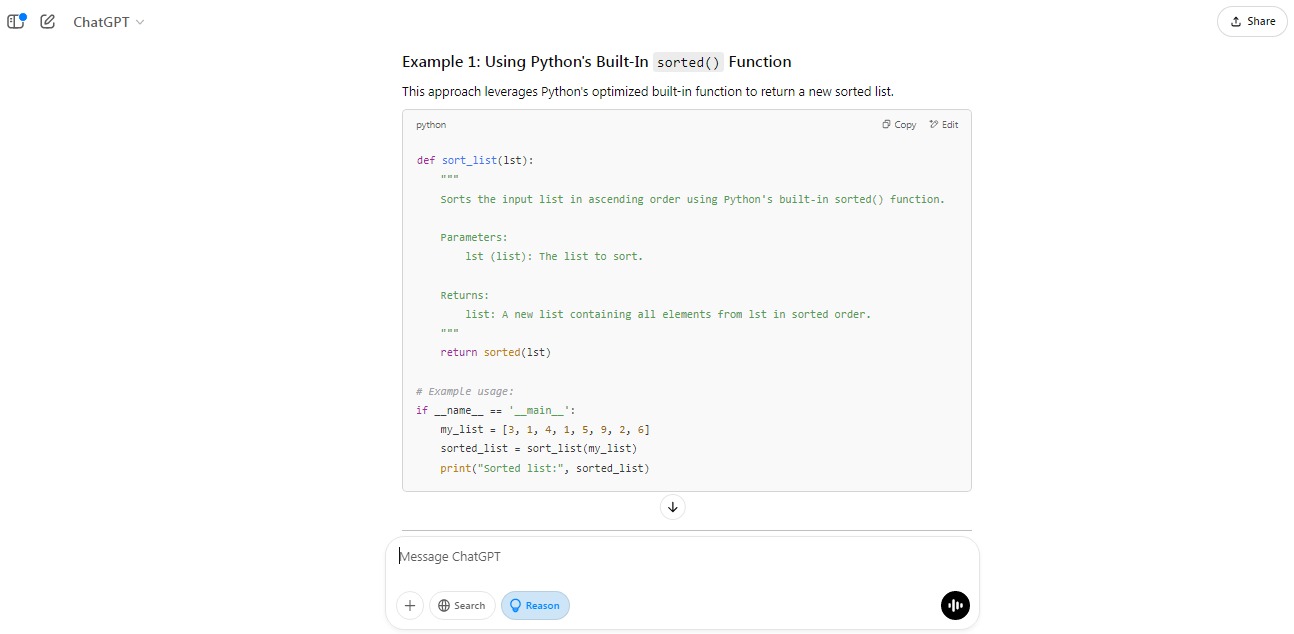1294x634 pixels.
Task: Copy the Python code block
Action: pos(899,125)
